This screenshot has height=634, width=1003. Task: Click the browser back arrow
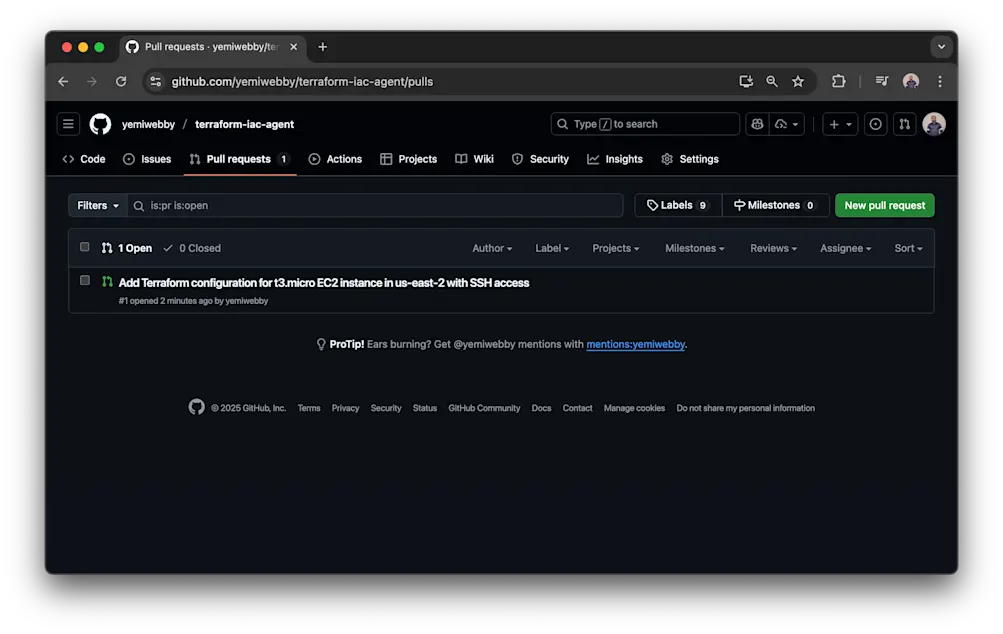coord(63,81)
